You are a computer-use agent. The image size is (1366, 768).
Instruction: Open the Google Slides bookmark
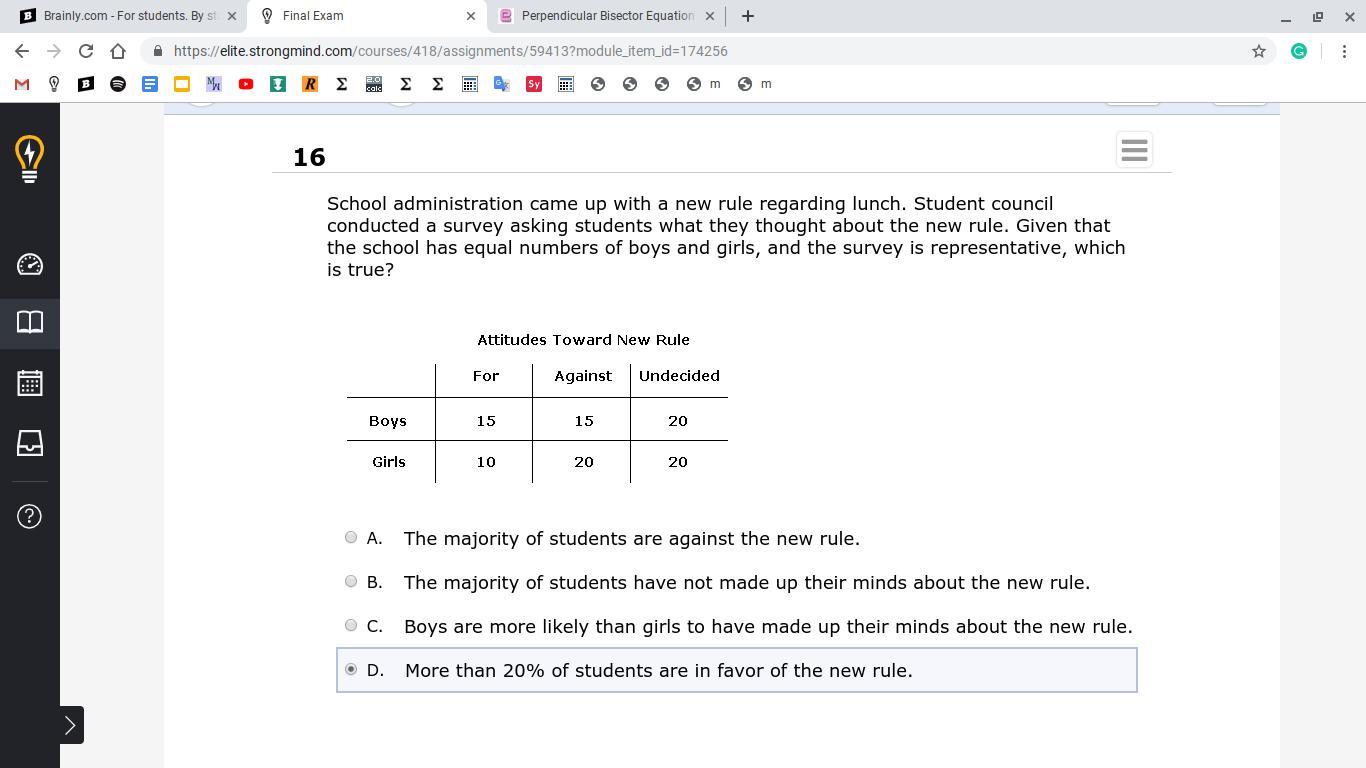pos(182,84)
